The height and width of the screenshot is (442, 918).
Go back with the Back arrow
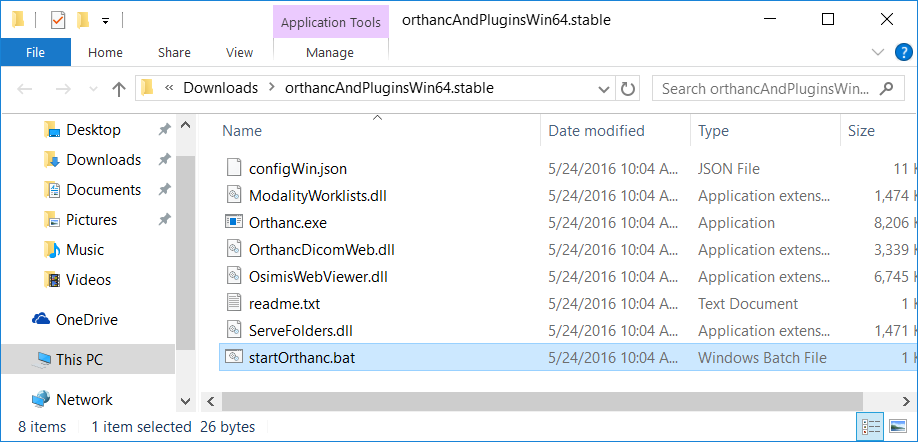tap(24, 89)
